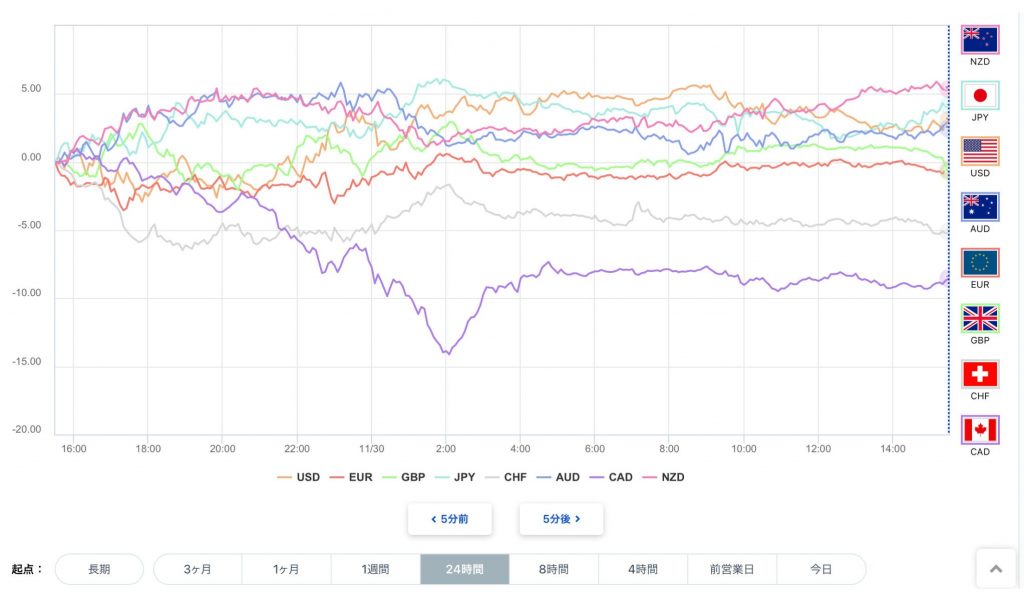This screenshot has width=1024, height=601.
Task: Click the JPY Japan flag icon
Action: (x=980, y=95)
